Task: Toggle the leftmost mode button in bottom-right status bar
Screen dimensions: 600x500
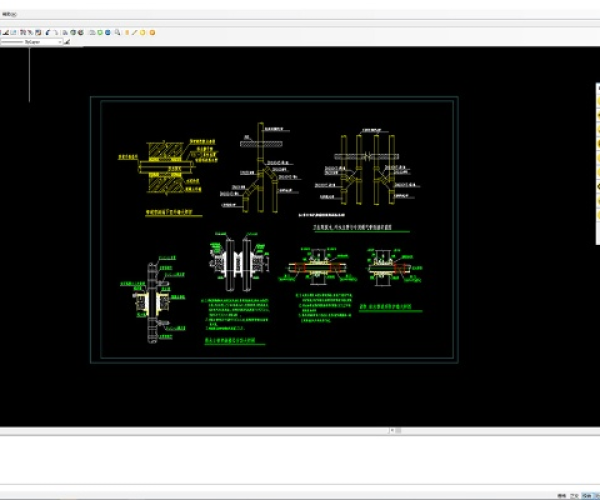Action: point(562,494)
